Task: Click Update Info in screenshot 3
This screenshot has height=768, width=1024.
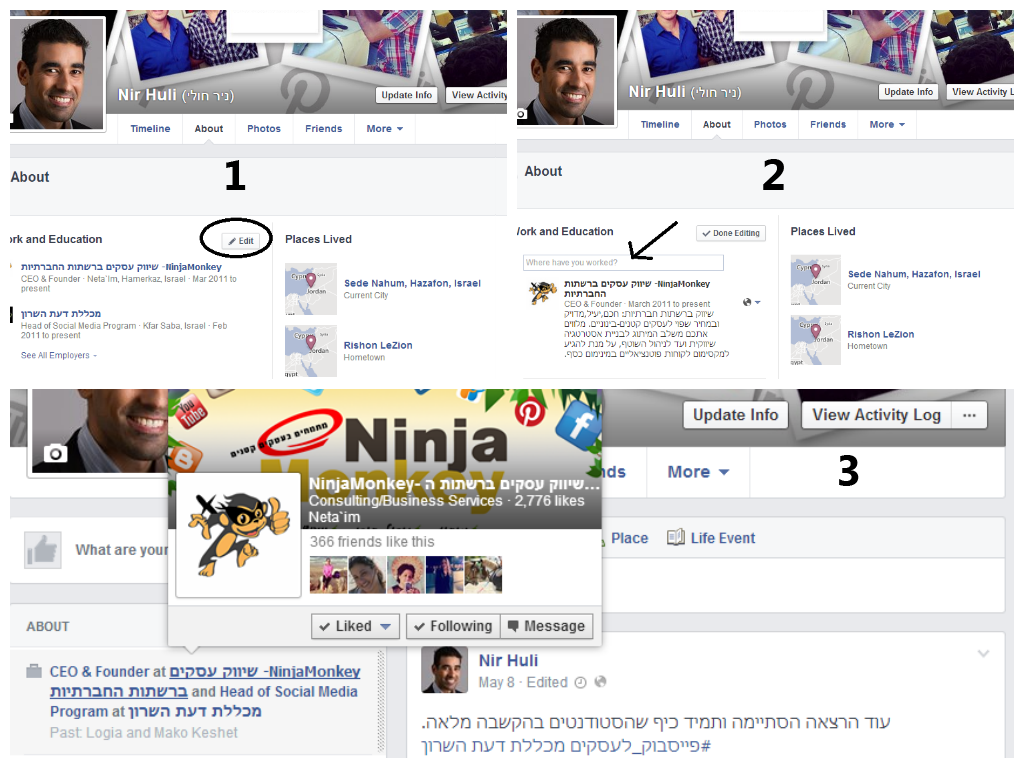Action: [x=735, y=415]
